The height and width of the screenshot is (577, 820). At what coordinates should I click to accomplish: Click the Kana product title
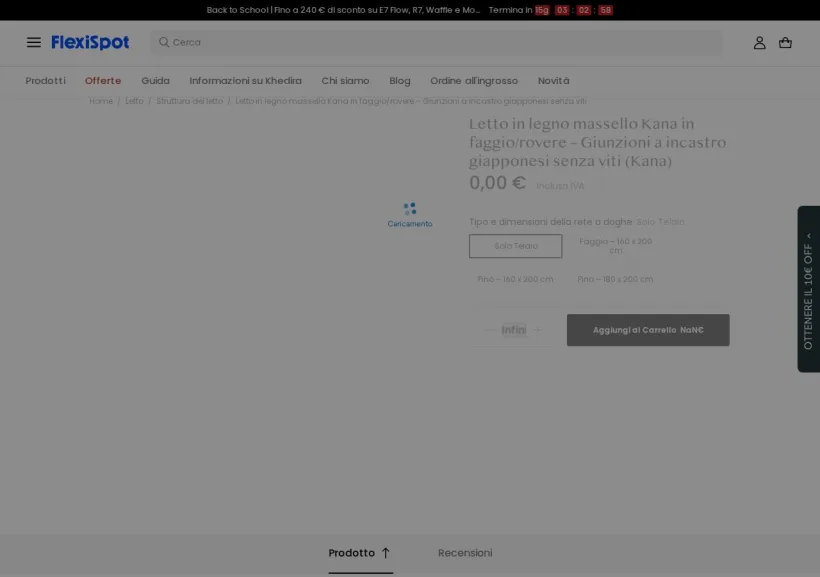[x=597, y=142]
